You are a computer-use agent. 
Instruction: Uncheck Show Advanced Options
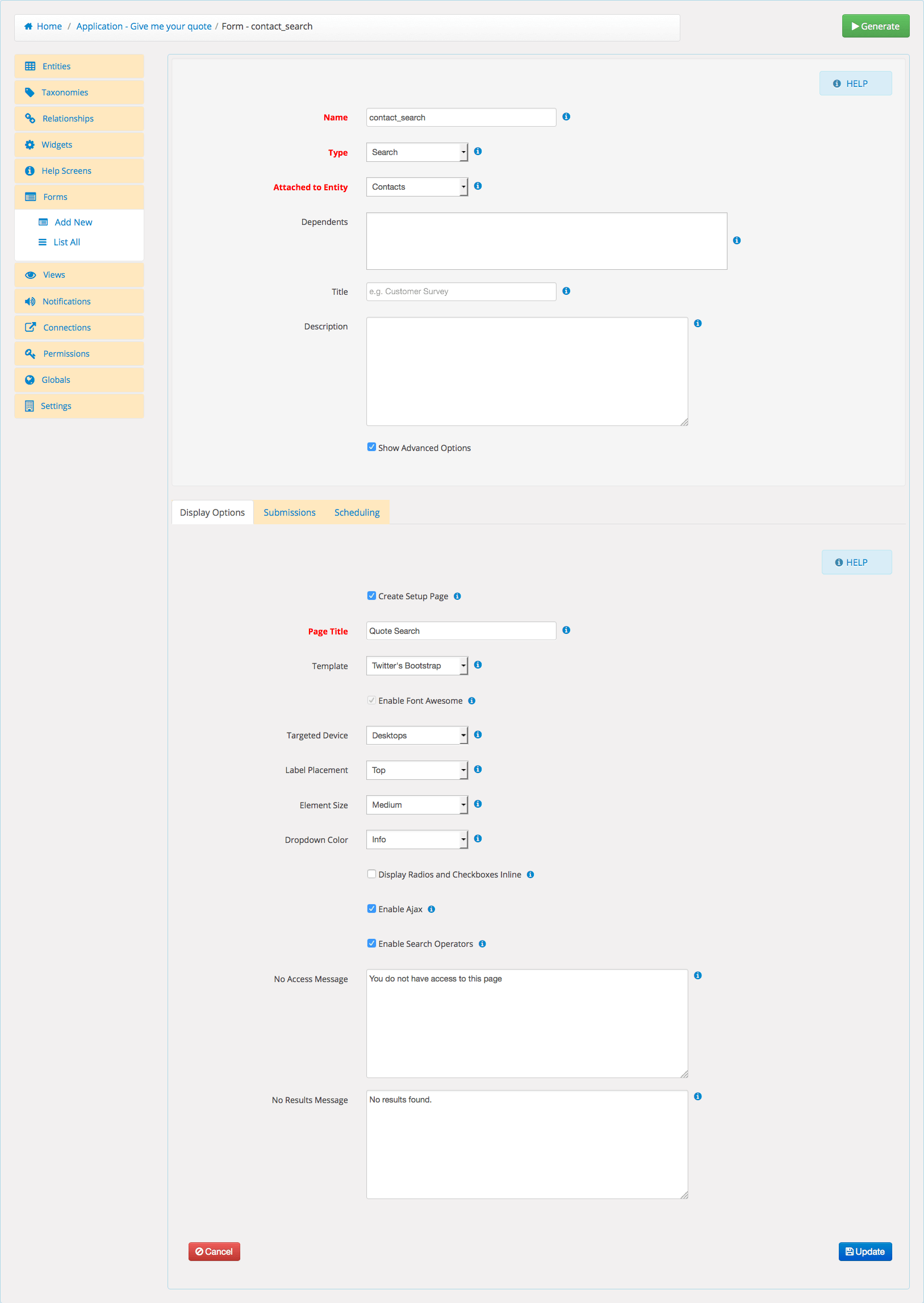point(371,447)
